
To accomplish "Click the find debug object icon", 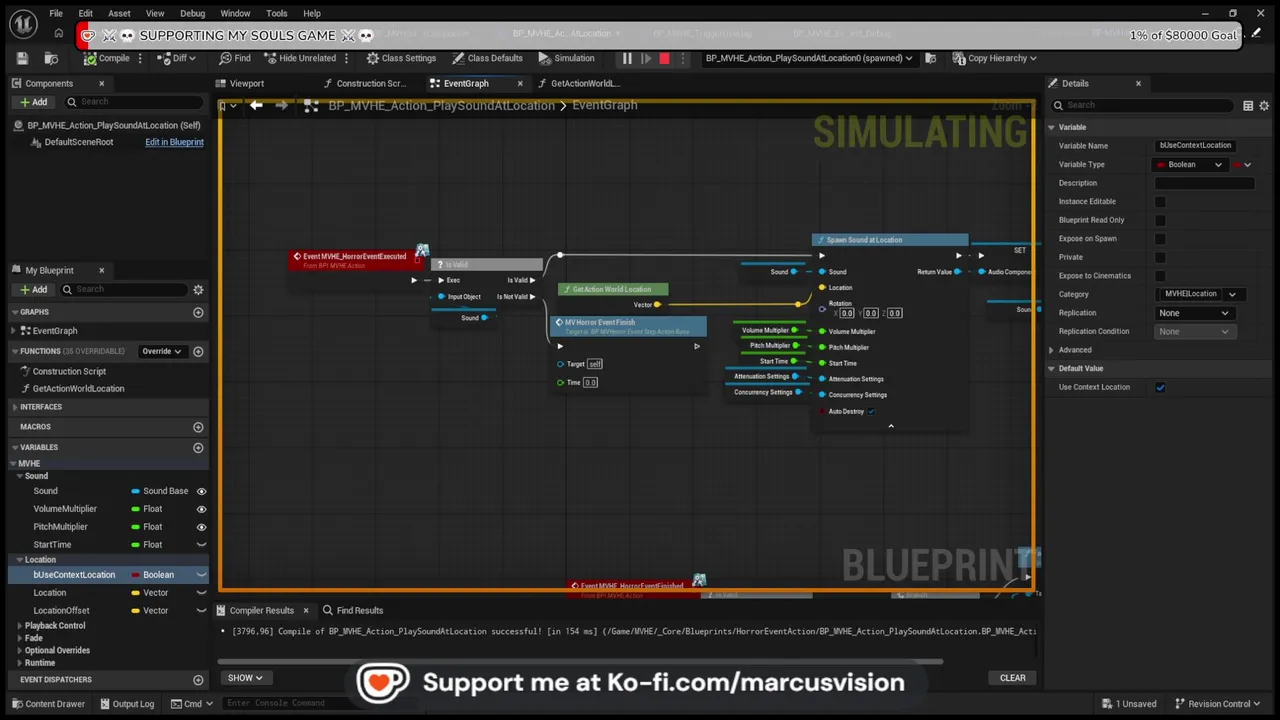I will (930, 58).
